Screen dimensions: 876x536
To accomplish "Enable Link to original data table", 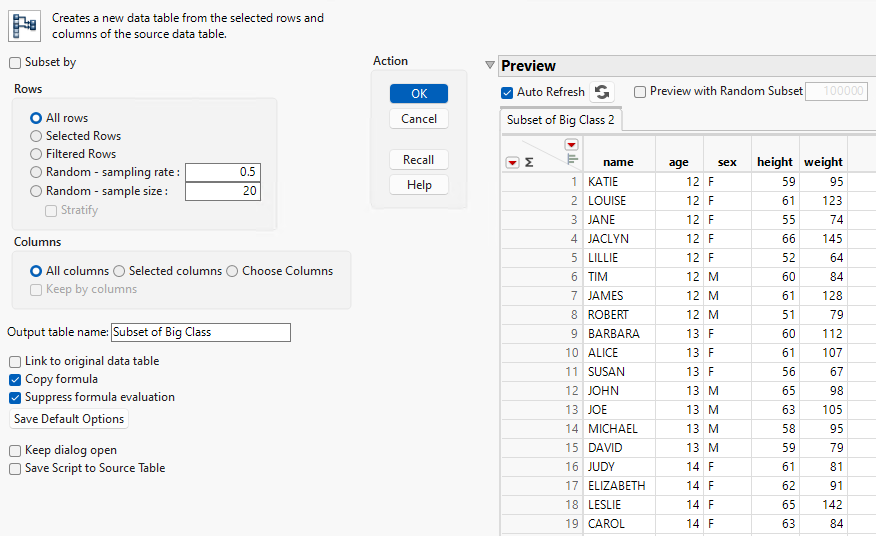I will tap(15, 361).
